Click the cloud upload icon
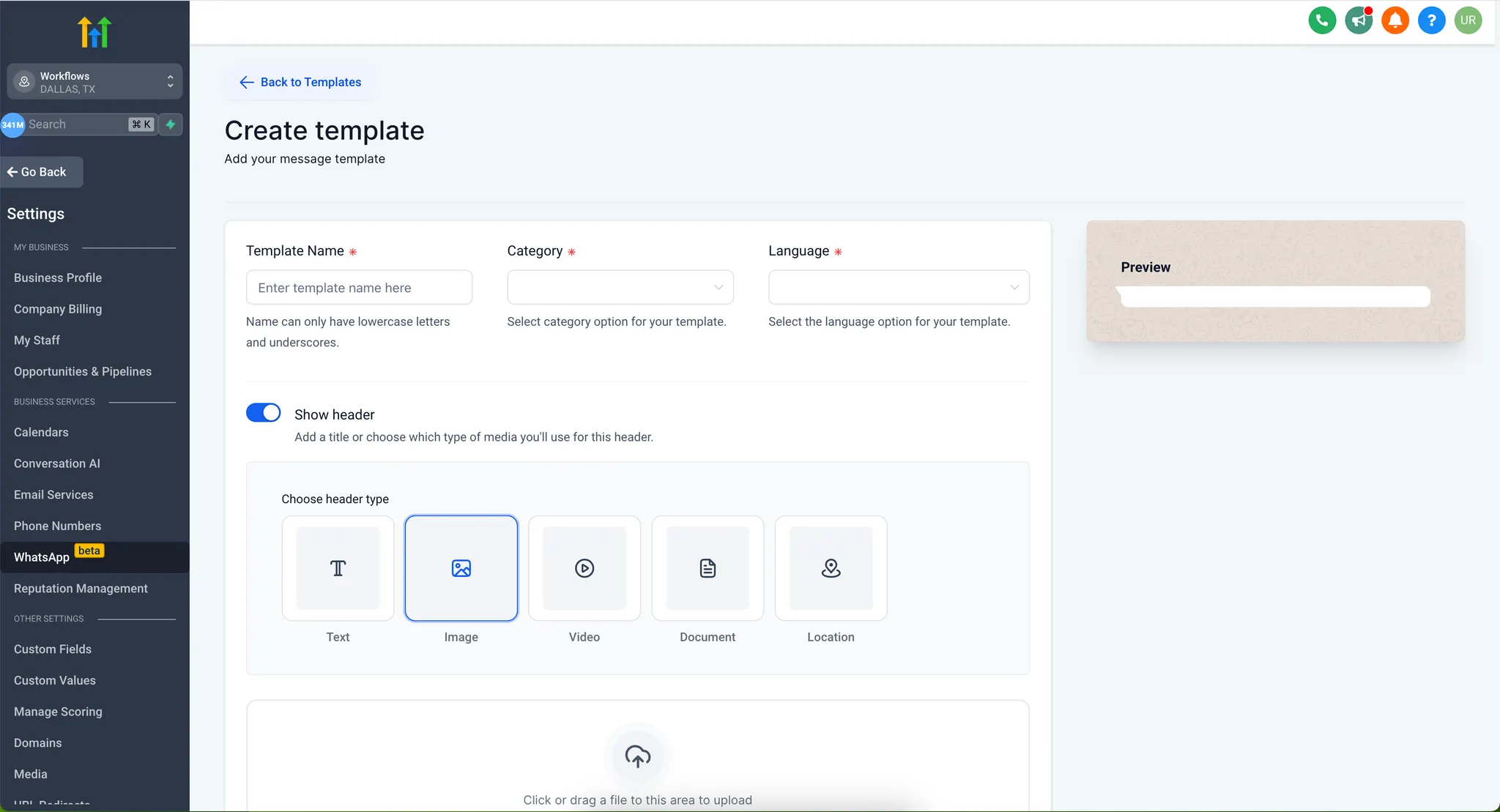1500x812 pixels. (x=637, y=756)
